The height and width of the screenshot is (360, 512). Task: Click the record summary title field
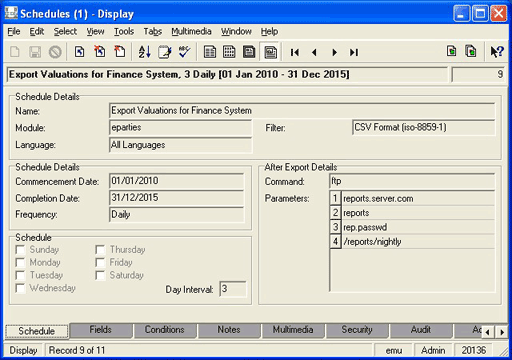click(227, 74)
